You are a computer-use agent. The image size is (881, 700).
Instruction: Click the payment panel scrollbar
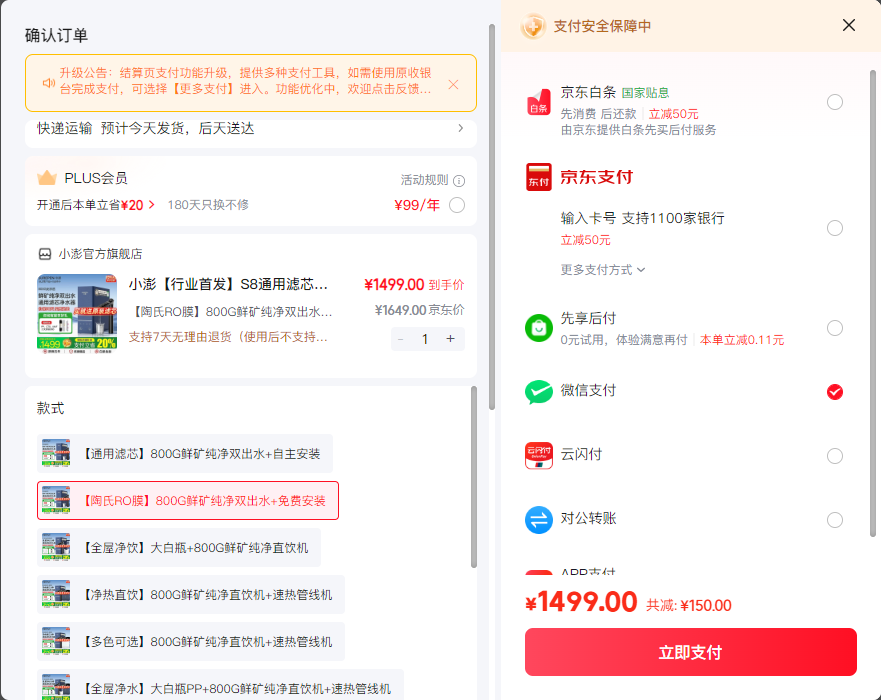pos(873,303)
